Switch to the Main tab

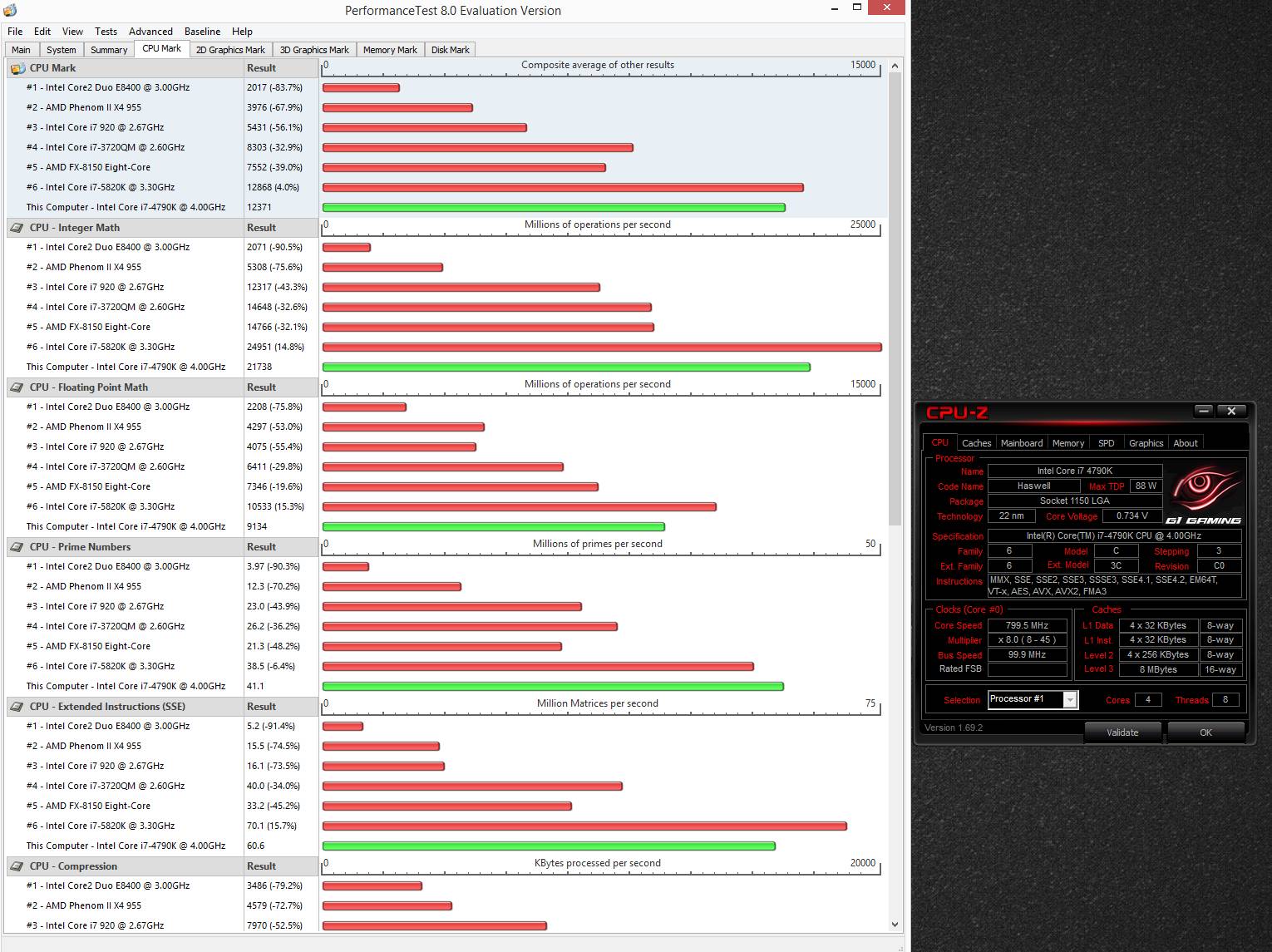click(22, 50)
